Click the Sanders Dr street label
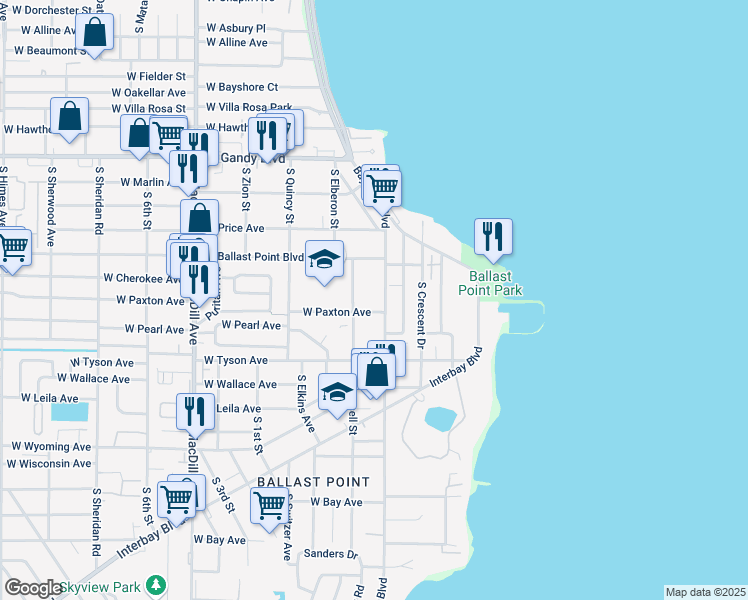The image size is (748, 600). pyautogui.click(x=331, y=554)
